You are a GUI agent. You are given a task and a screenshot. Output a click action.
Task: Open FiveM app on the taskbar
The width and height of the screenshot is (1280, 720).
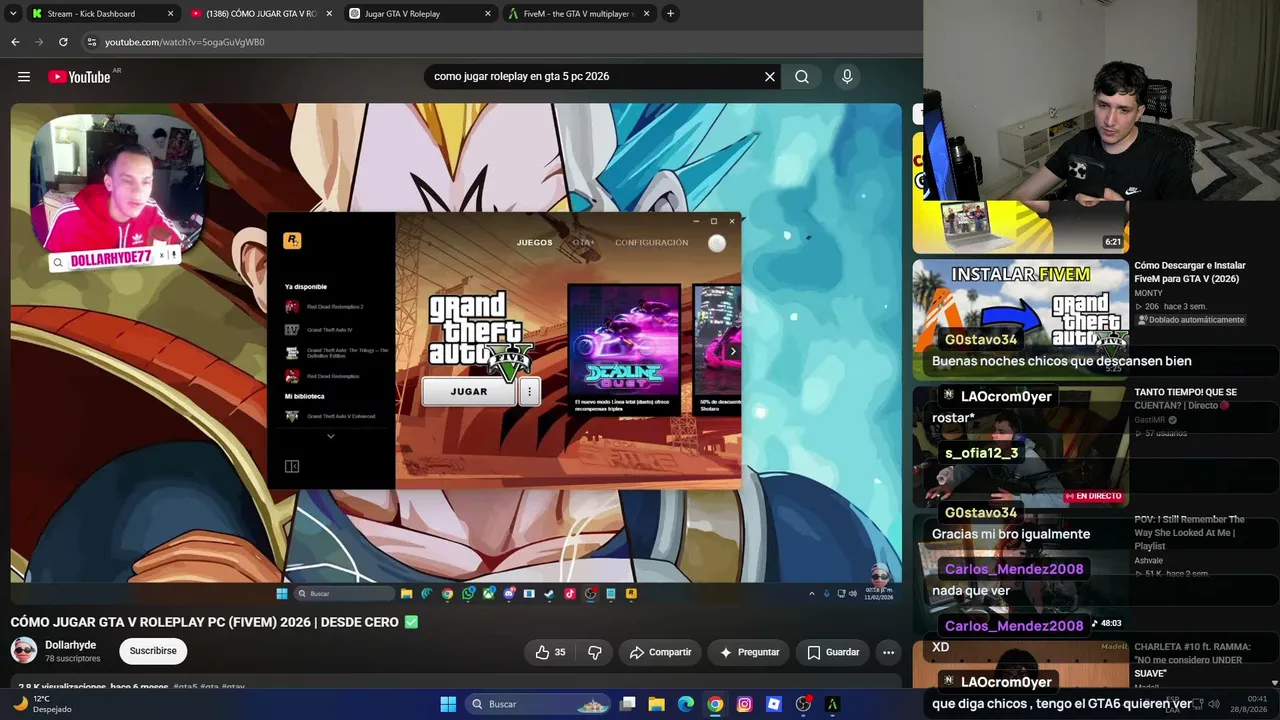(x=832, y=704)
